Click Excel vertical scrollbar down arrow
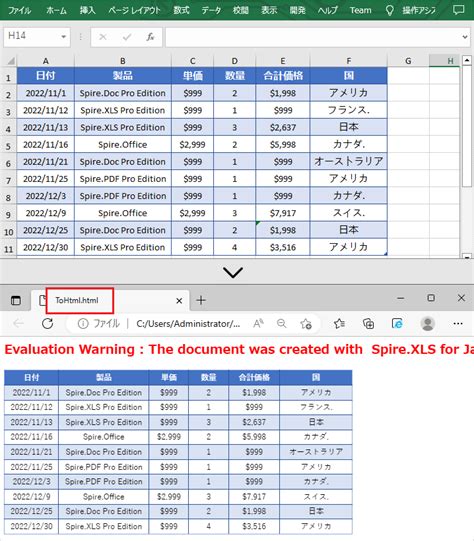Screen dimensions: 474x541 (467, 256)
